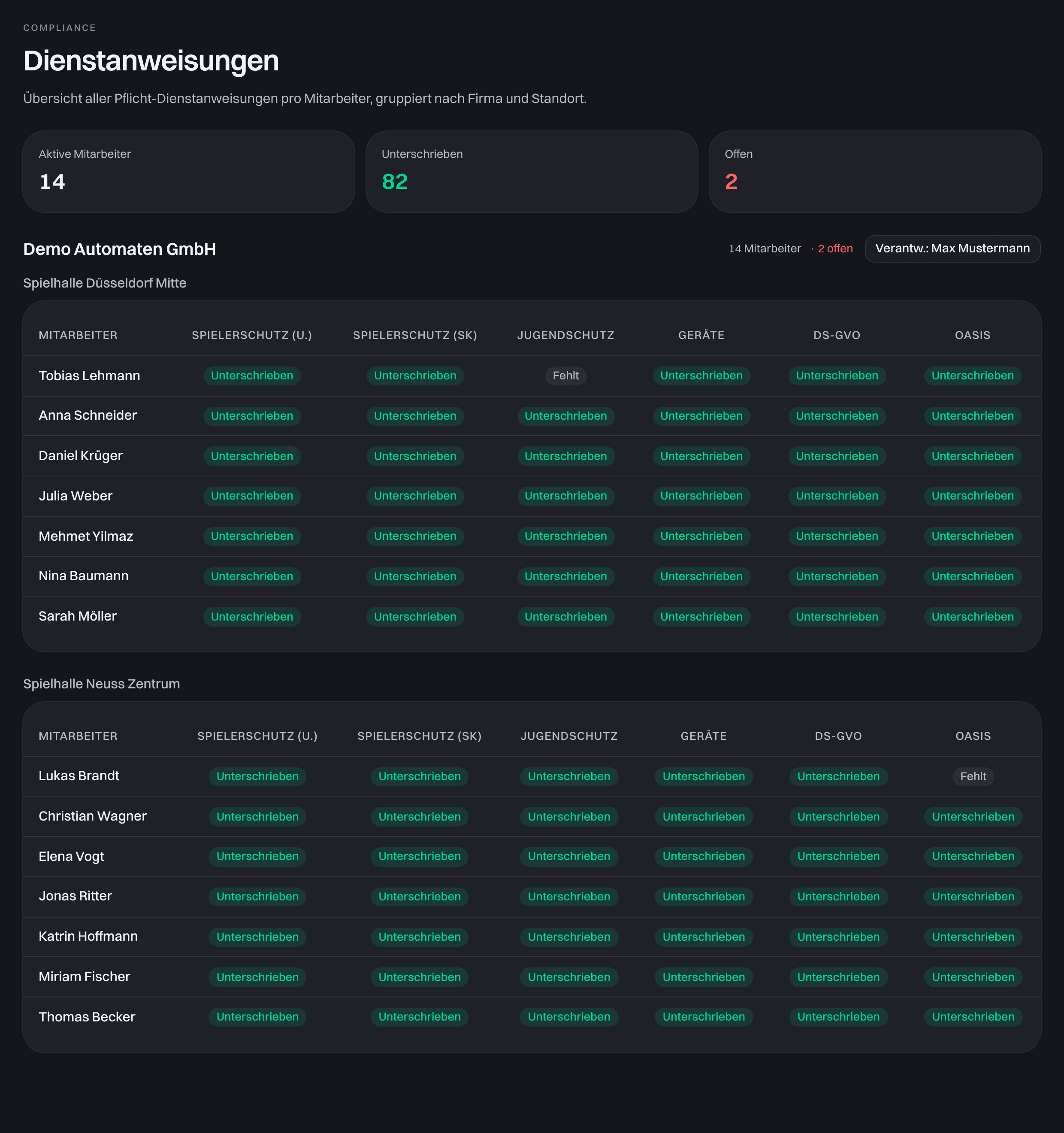This screenshot has width=1064, height=1133.
Task: Choose Jonas Ritter's row
Action: (532, 897)
